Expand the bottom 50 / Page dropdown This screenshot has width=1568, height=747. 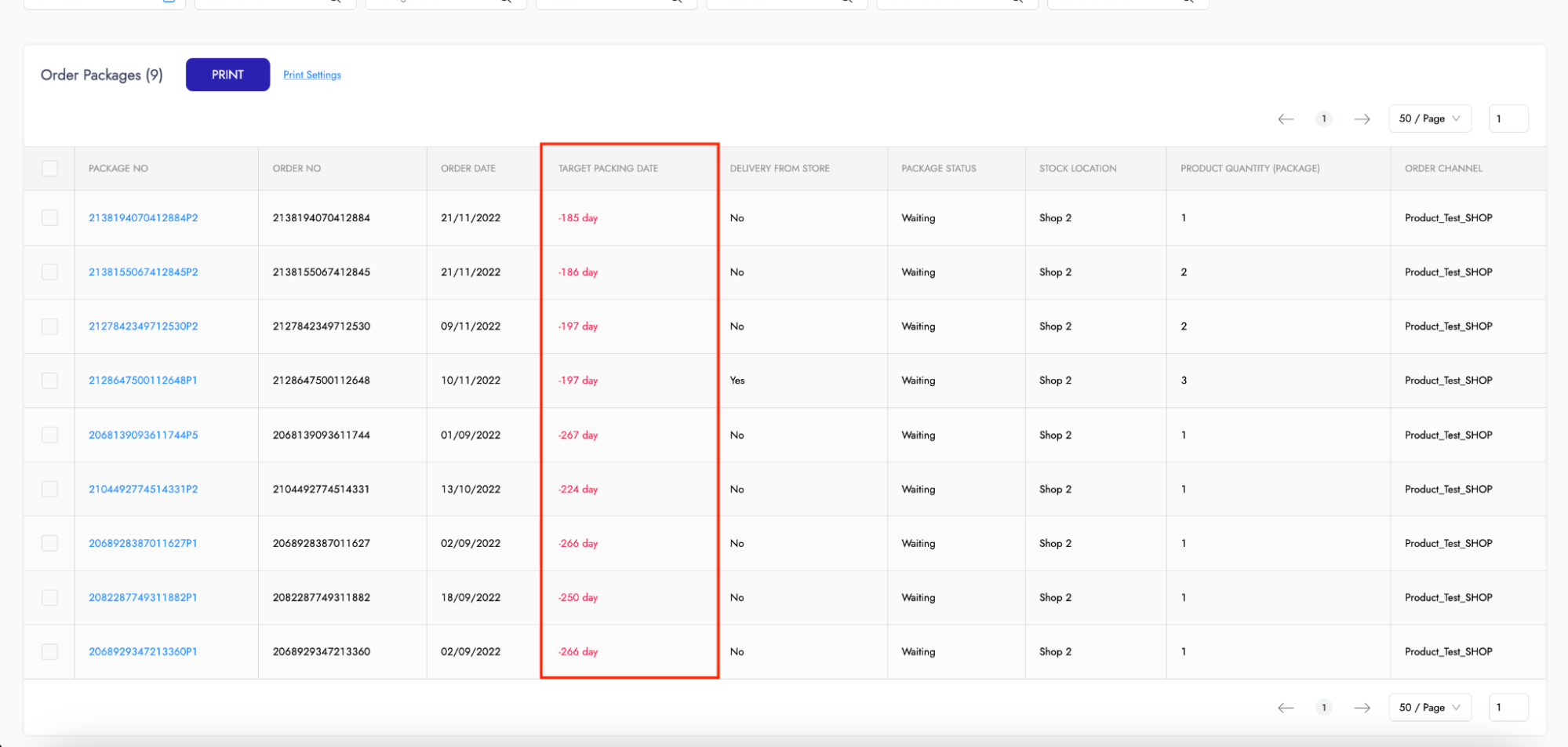(x=1429, y=708)
